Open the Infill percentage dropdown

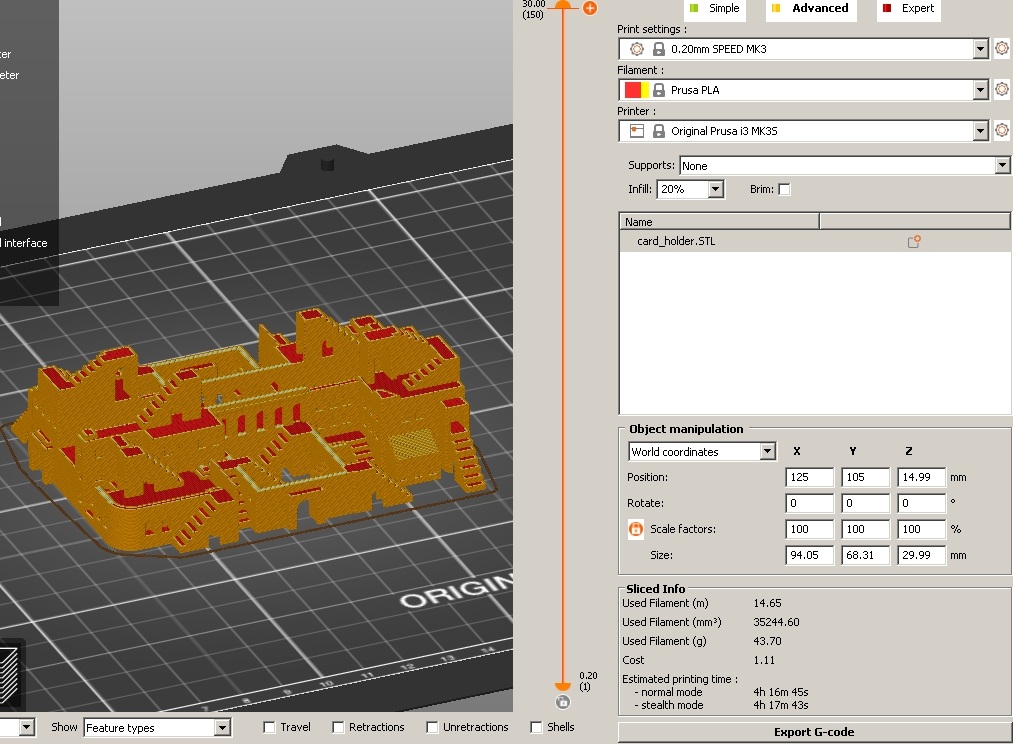point(715,189)
